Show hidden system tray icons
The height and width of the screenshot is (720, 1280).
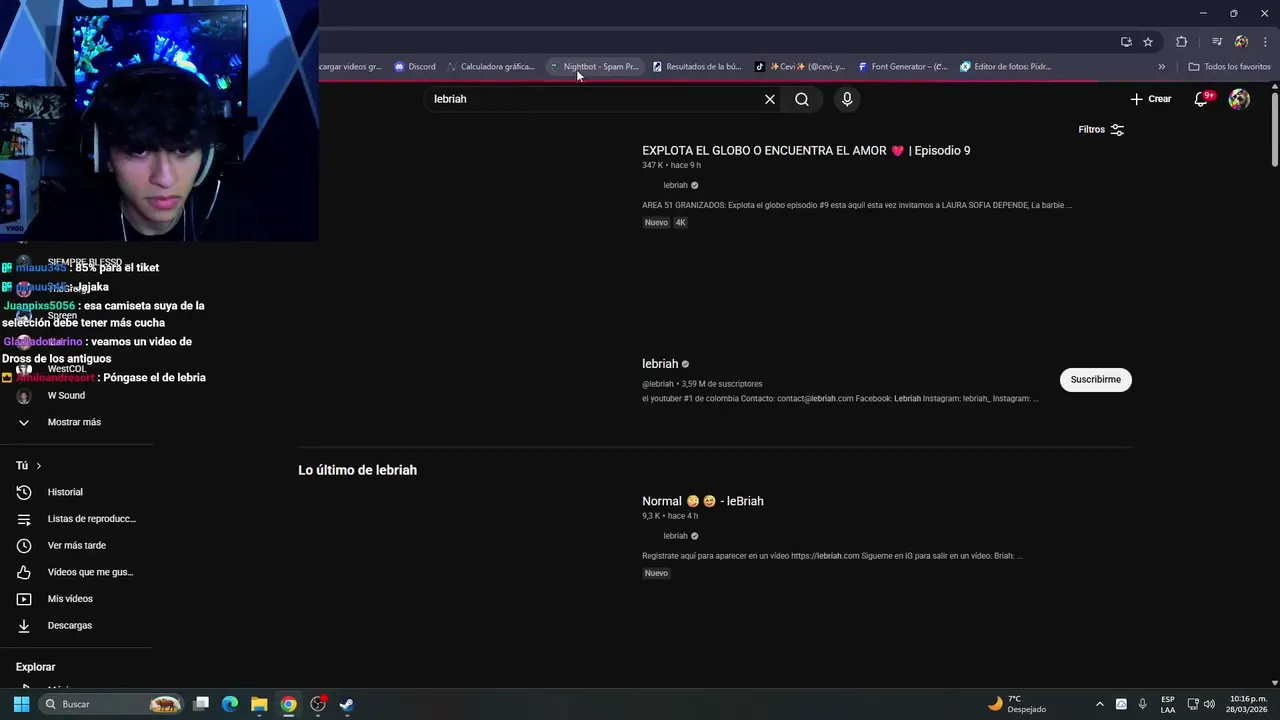click(x=1100, y=704)
